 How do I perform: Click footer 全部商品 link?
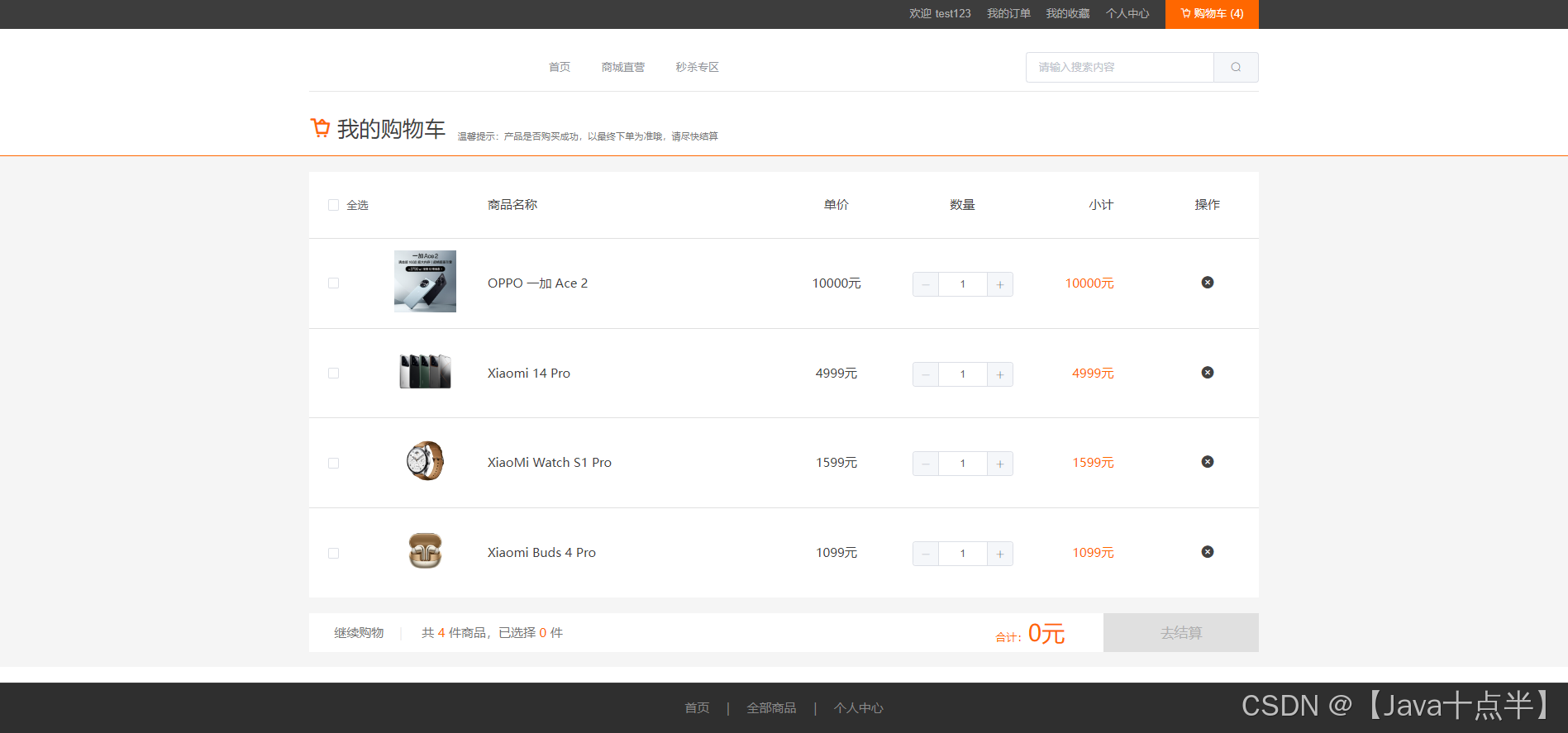tap(771, 708)
